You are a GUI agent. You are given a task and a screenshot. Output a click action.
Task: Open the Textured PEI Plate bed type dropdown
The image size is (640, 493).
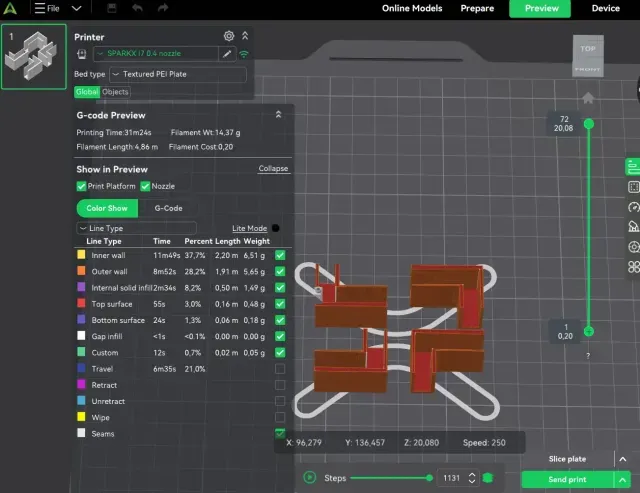point(178,74)
